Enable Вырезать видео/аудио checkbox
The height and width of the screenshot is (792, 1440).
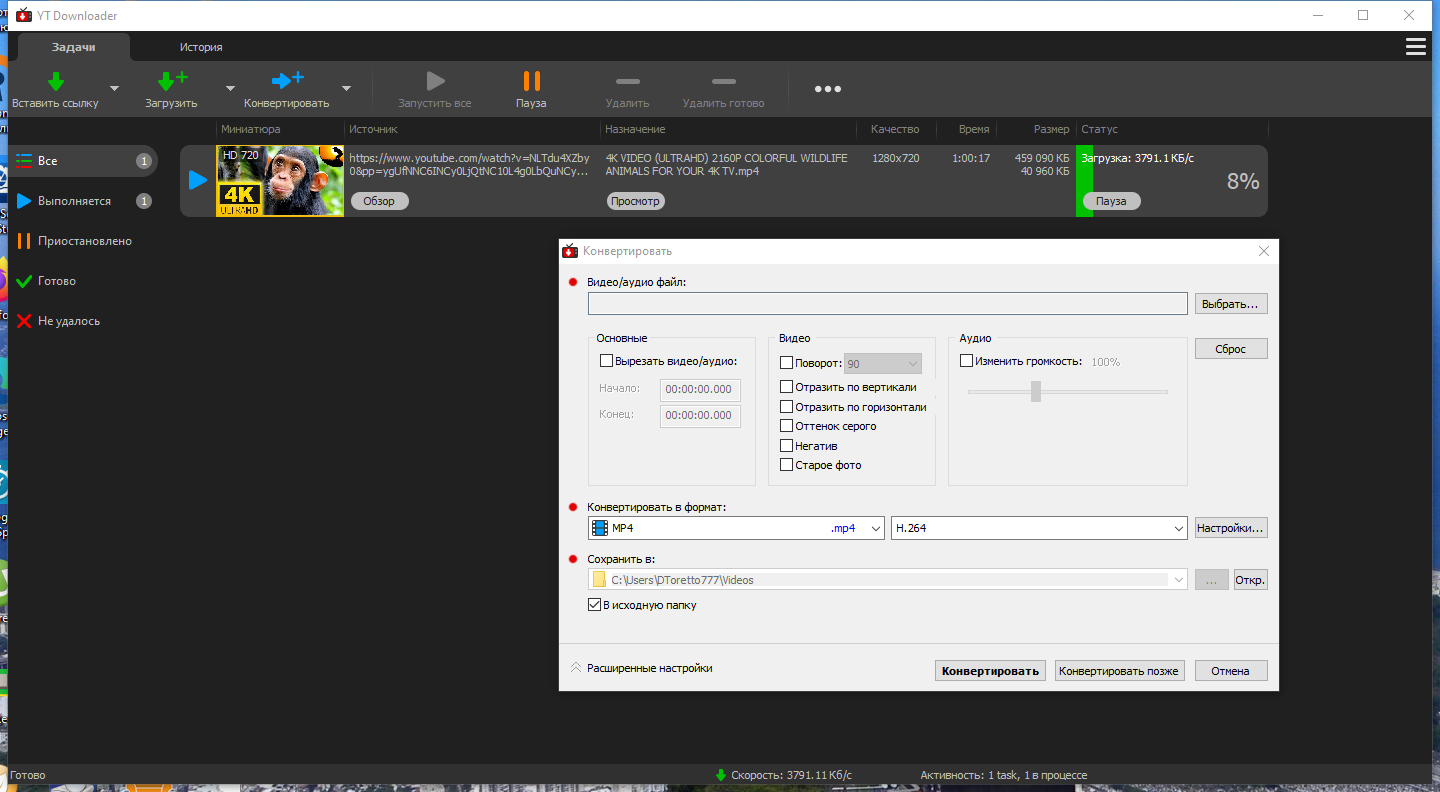click(606, 361)
